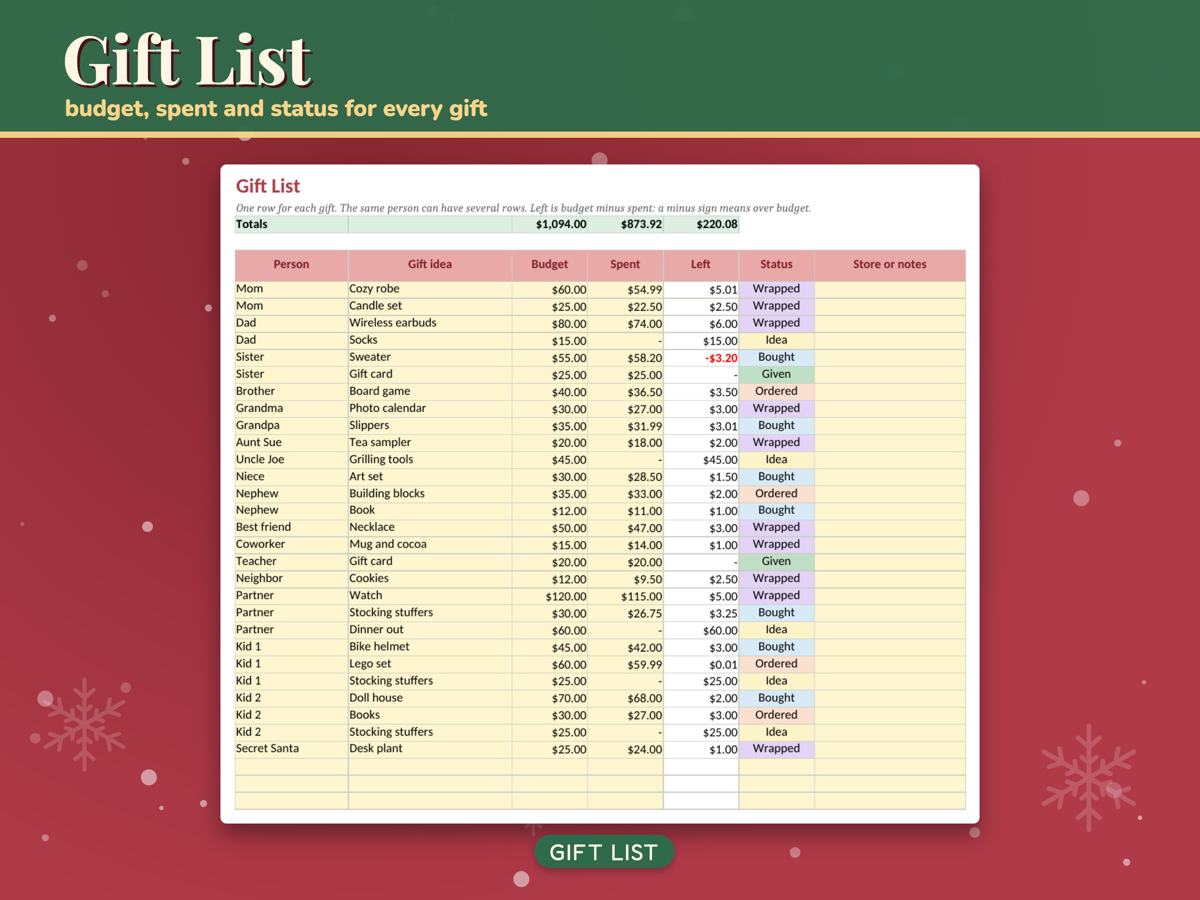Select the Watch gift cell

click(x=430, y=595)
